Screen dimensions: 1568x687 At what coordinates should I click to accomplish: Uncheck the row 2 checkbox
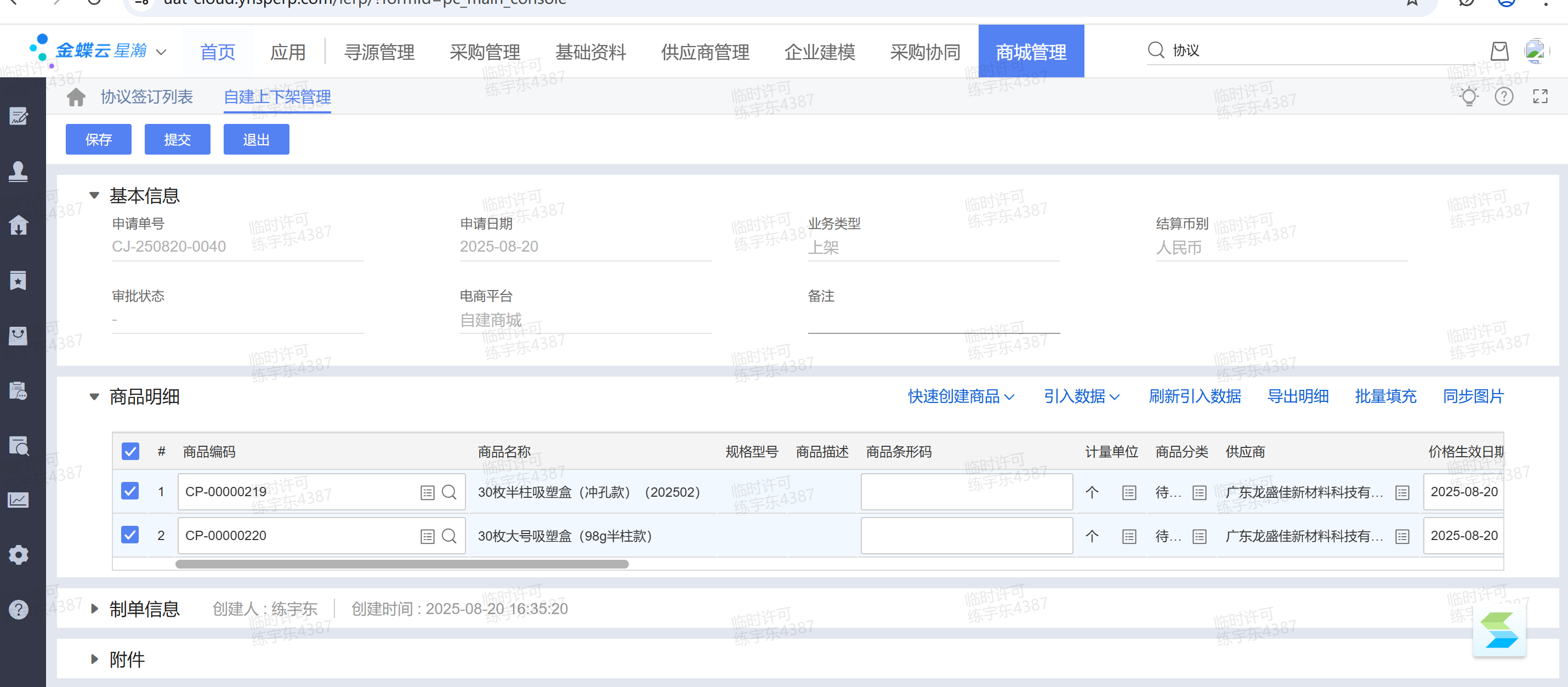point(130,535)
